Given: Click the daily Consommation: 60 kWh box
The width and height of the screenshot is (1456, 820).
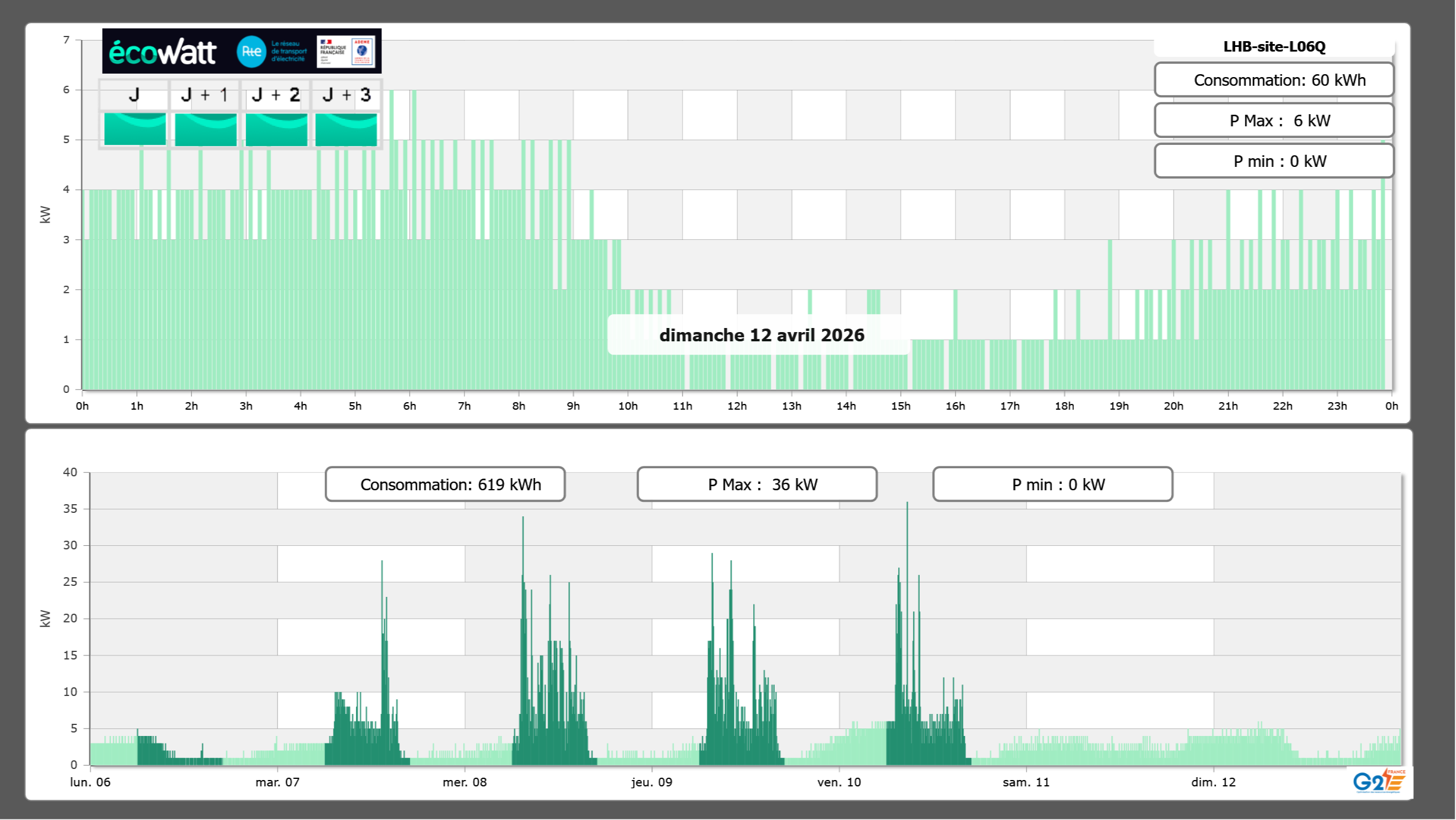Looking at the screenshot, I should [x=1274, y=80].
